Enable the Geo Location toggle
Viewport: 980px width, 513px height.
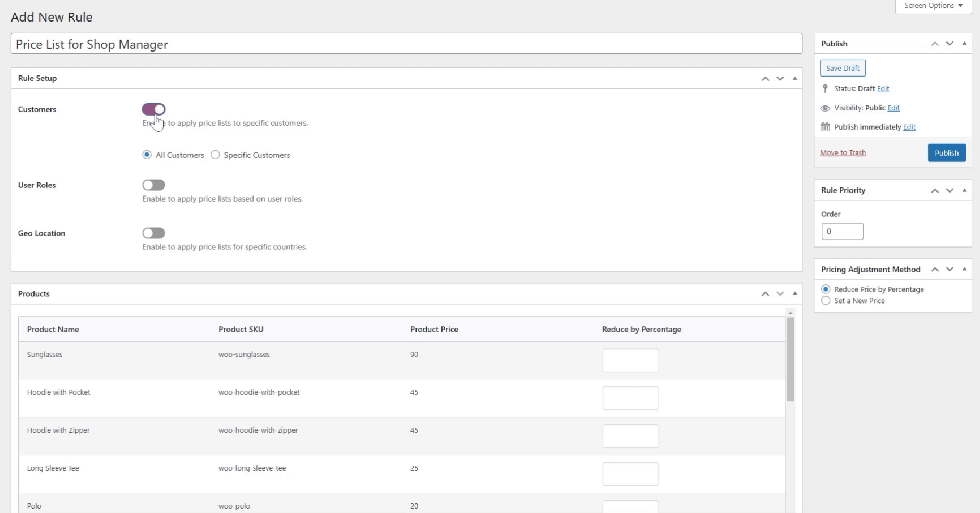(x=154, y=233)
